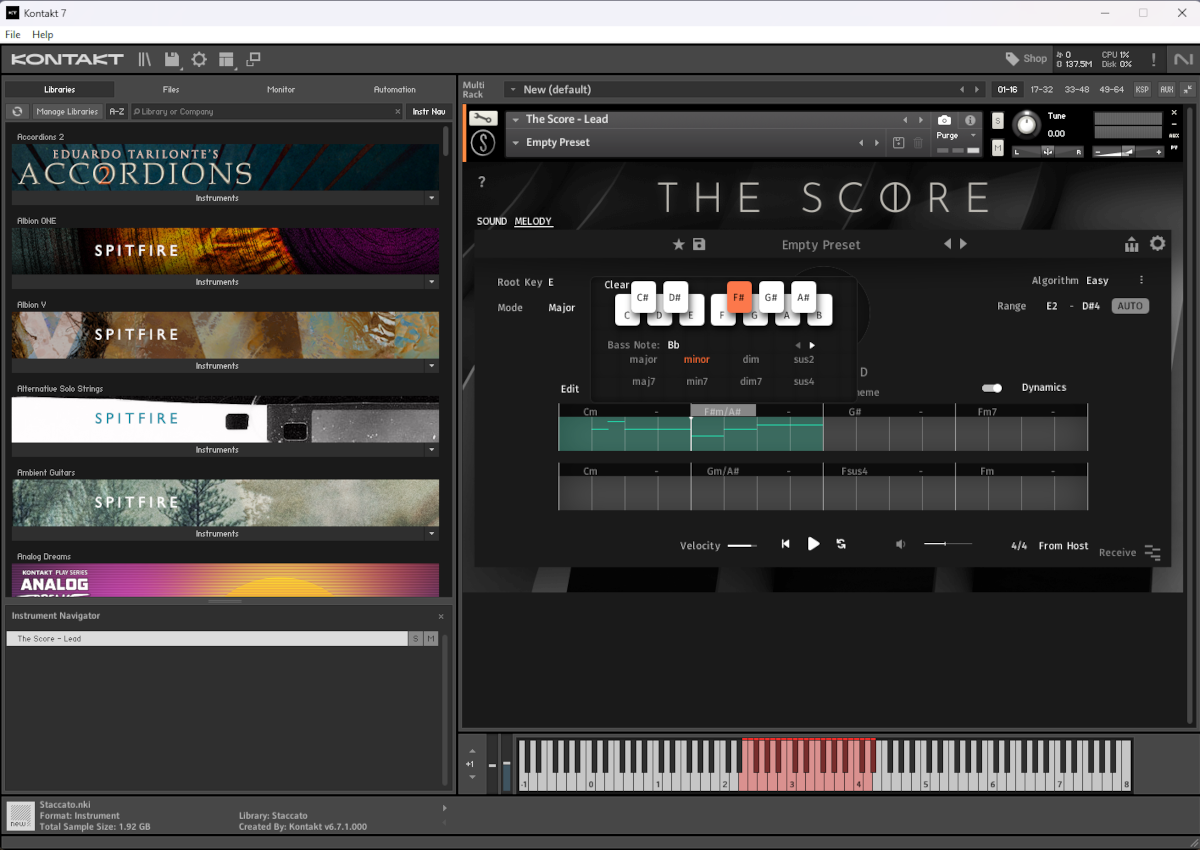Save snapshot icon next to Empty Preset
The image size is (1200, 850).
coord(898,143)
